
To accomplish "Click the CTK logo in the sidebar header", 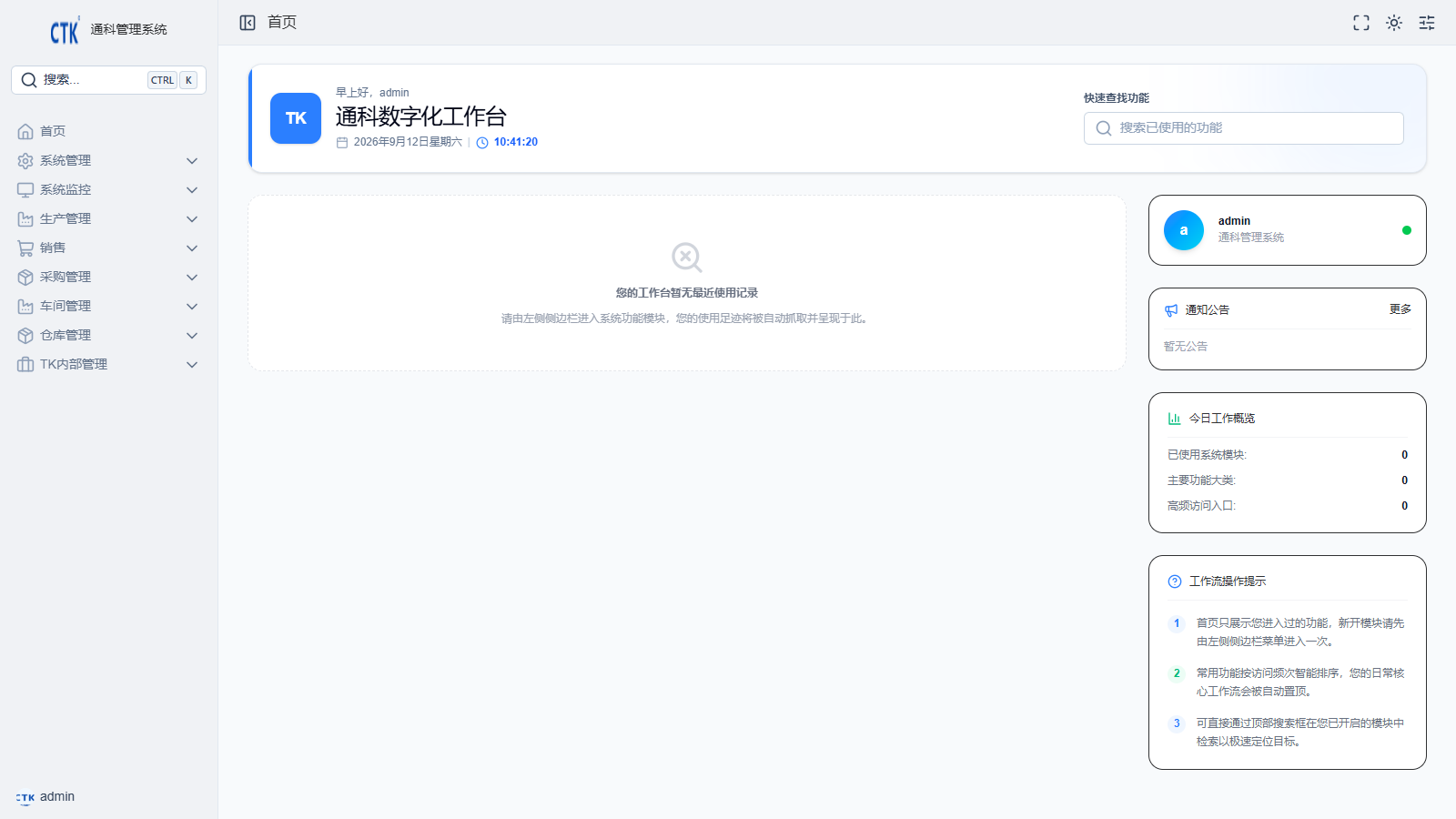I will (x=65, y=31).
